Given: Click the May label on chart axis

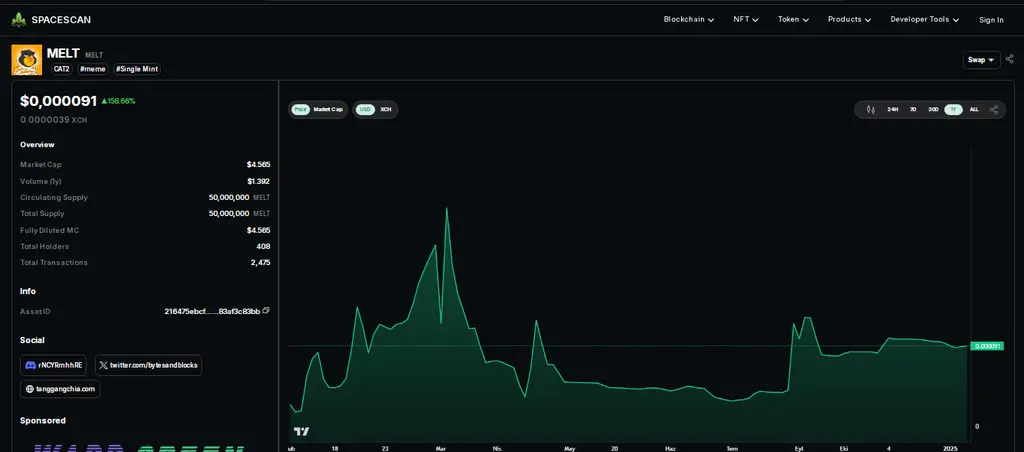Looking at the screenshot, I should click(569, 449).
